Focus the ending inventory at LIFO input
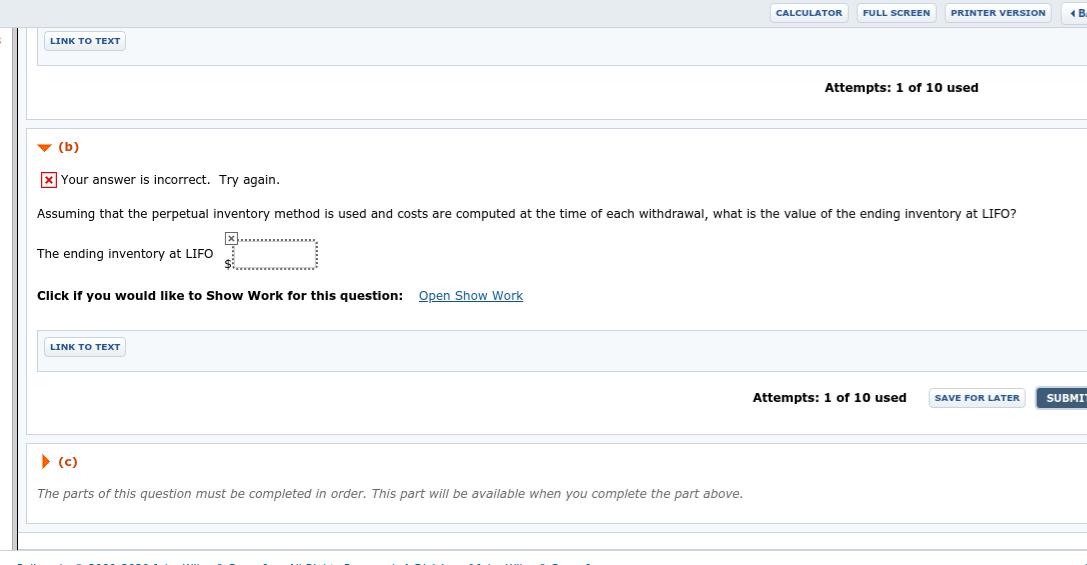The image size is (1087, 565). pyautogui.click(x=275, y=255)
